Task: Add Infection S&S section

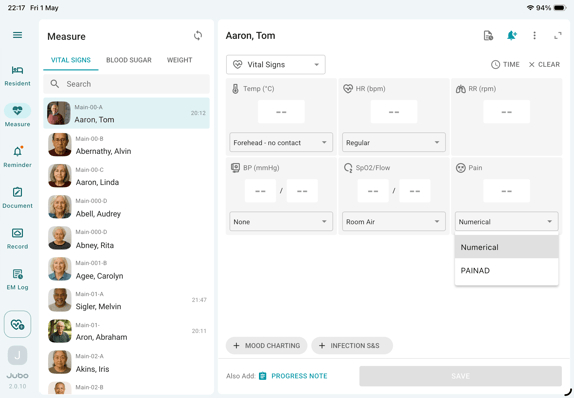Action: (x=352, y=346)
